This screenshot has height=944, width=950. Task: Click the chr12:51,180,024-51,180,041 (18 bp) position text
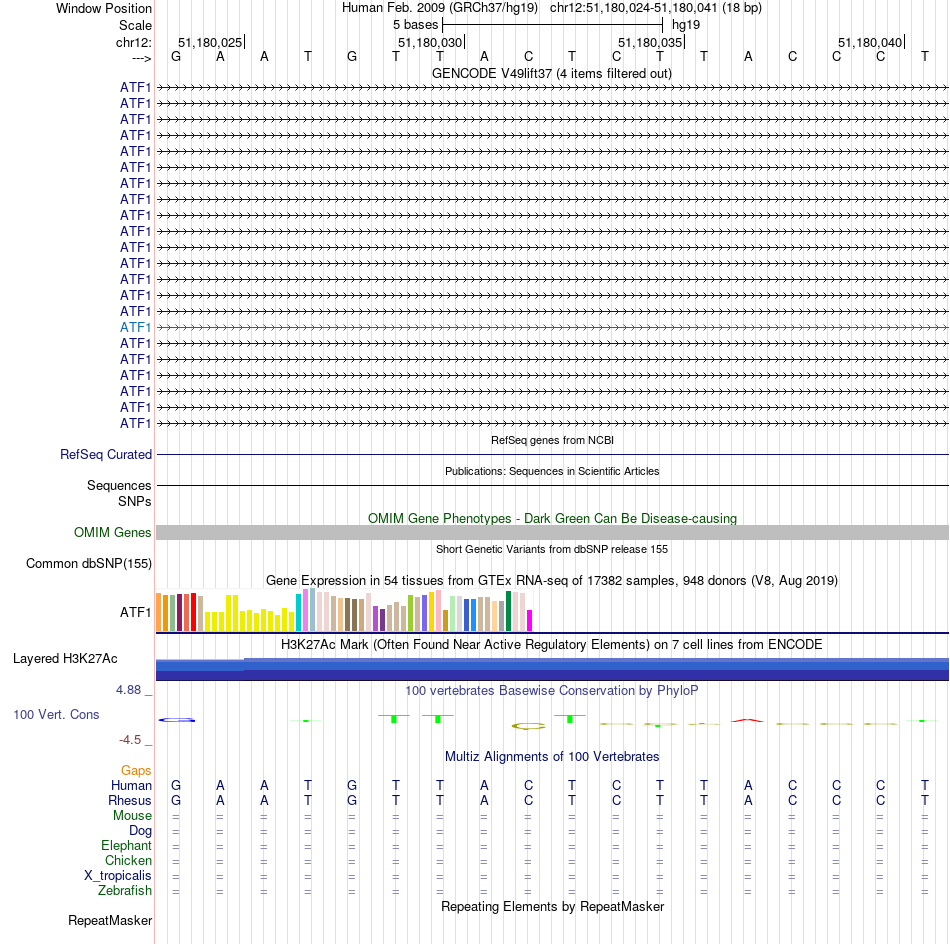(x=656, y=8)
